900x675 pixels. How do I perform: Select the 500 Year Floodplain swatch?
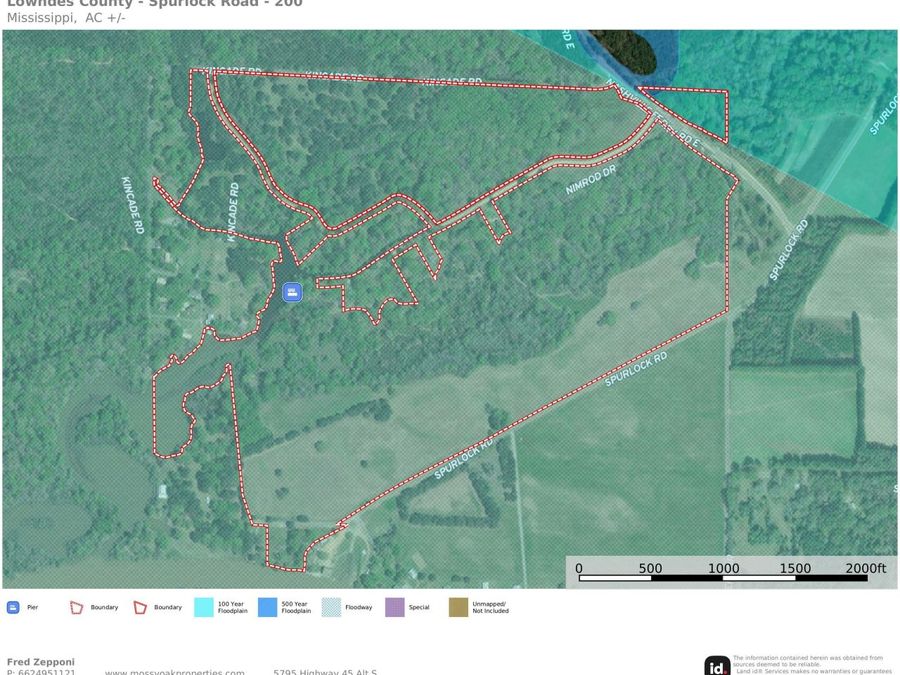268,607
